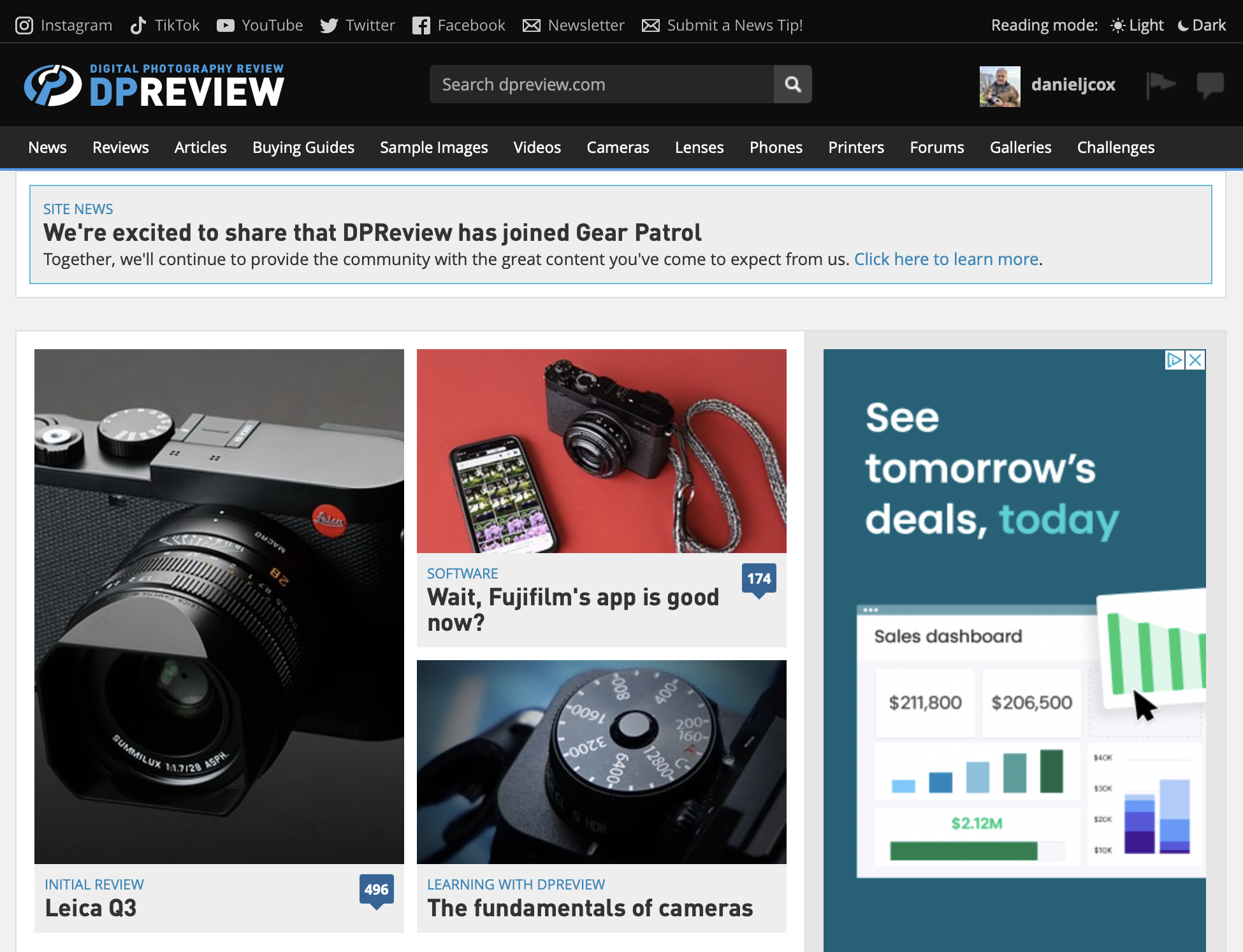
Task: Open the Instagram social link icon
Action: point(24,25)
